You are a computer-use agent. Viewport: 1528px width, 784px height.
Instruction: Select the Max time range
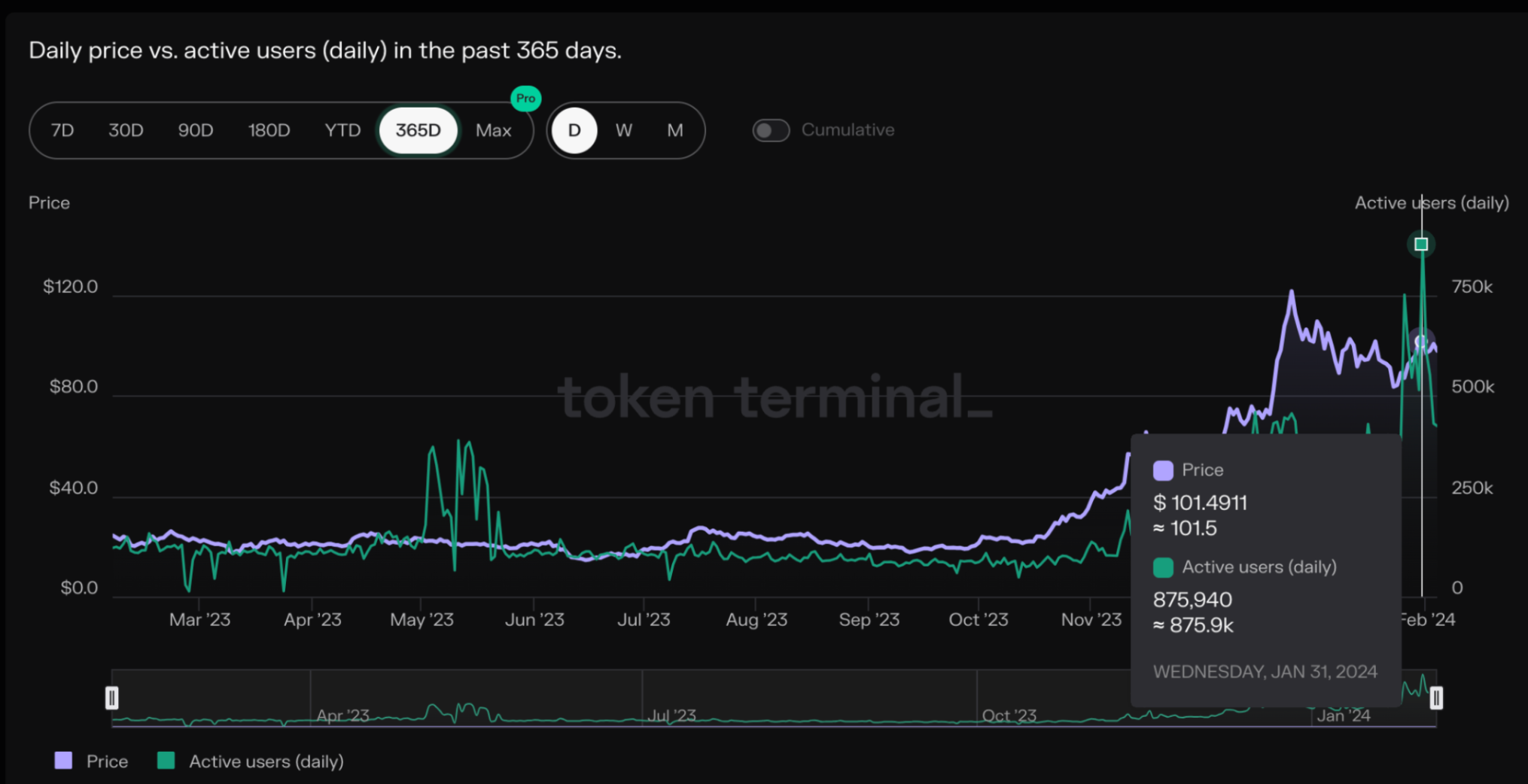[493, 130]
